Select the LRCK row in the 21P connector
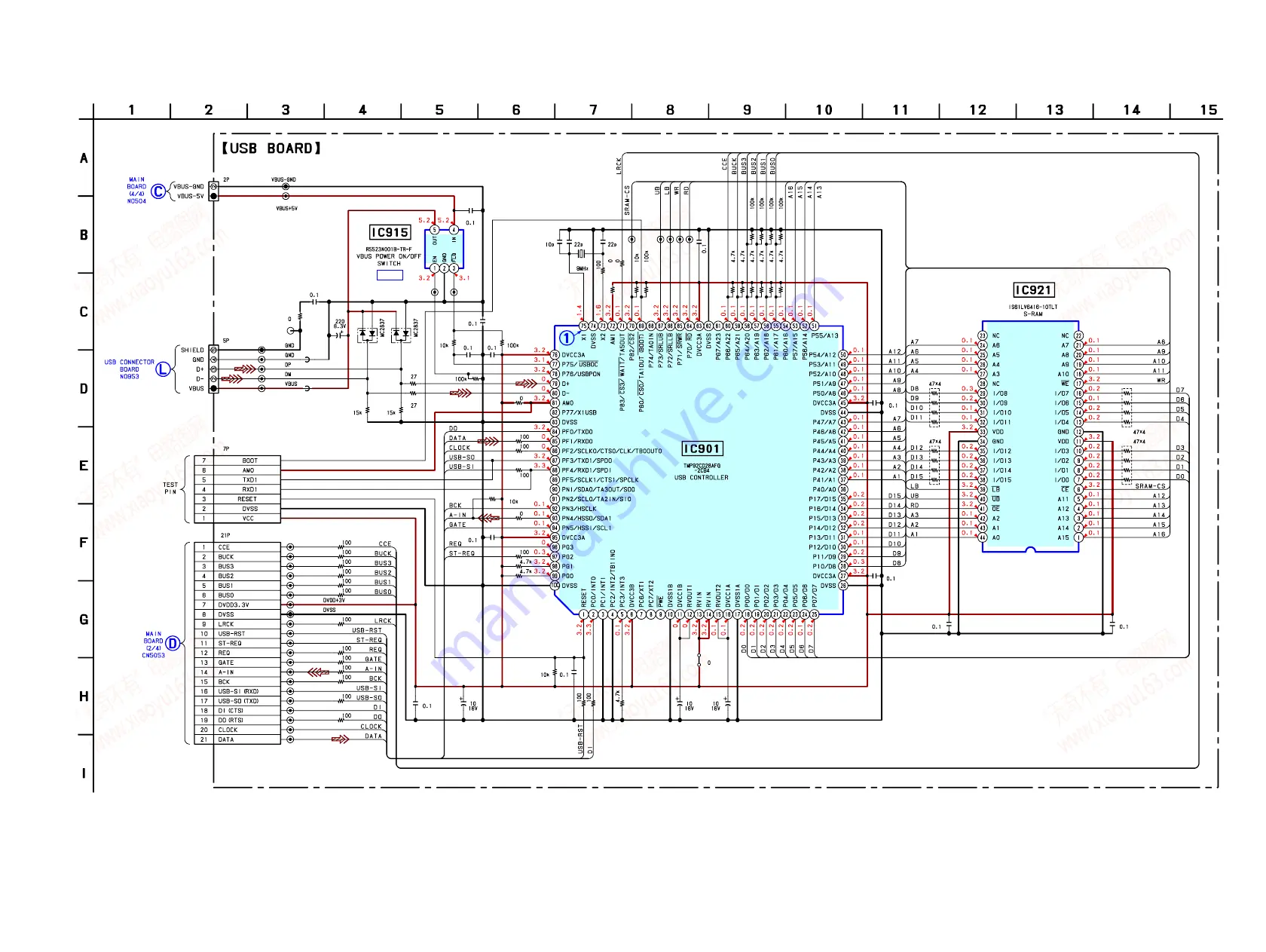The height and width of the screenshot is (952, 1266). [x=237, y=624]
